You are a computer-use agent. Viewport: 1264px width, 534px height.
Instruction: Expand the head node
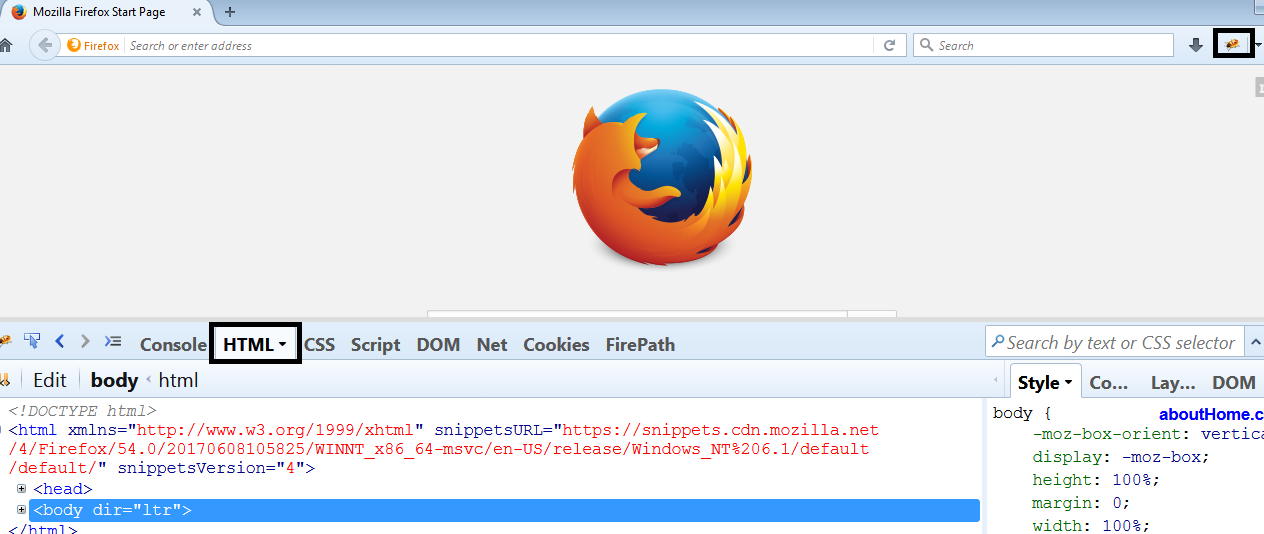point(22,489)
